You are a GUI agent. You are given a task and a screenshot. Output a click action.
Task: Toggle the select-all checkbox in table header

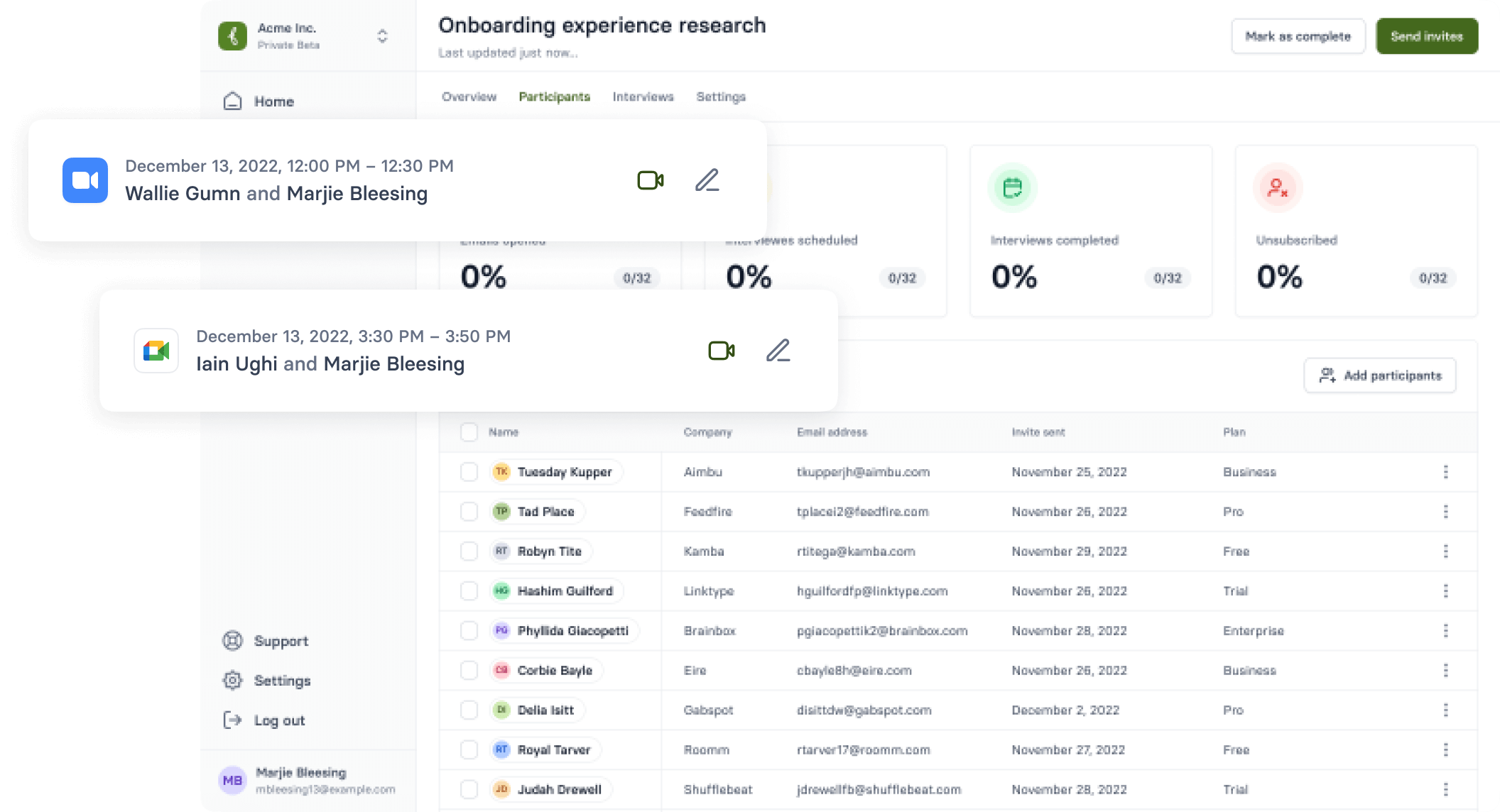(x=469, y=432)
